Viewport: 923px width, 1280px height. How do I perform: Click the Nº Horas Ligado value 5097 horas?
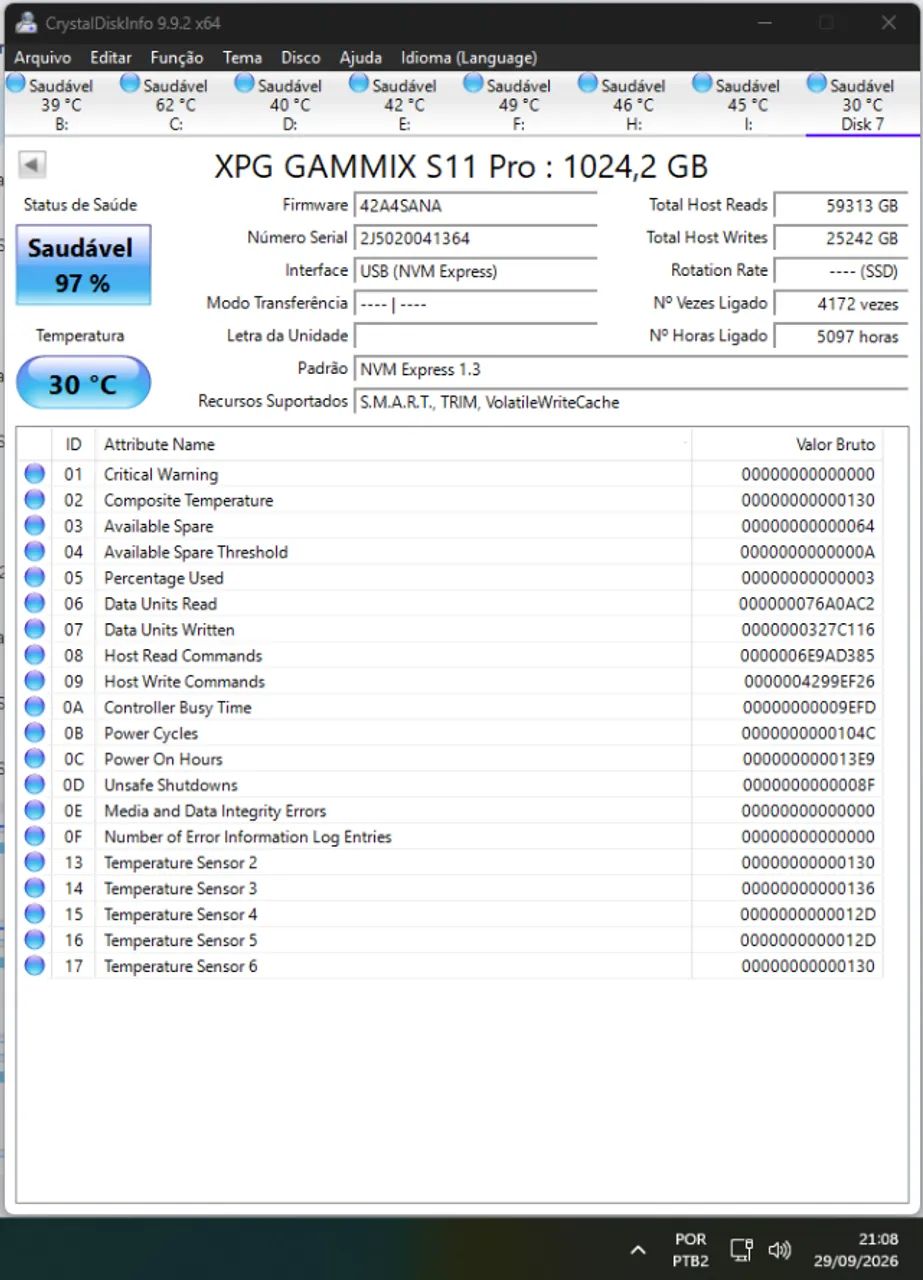(x=840, y=336)
